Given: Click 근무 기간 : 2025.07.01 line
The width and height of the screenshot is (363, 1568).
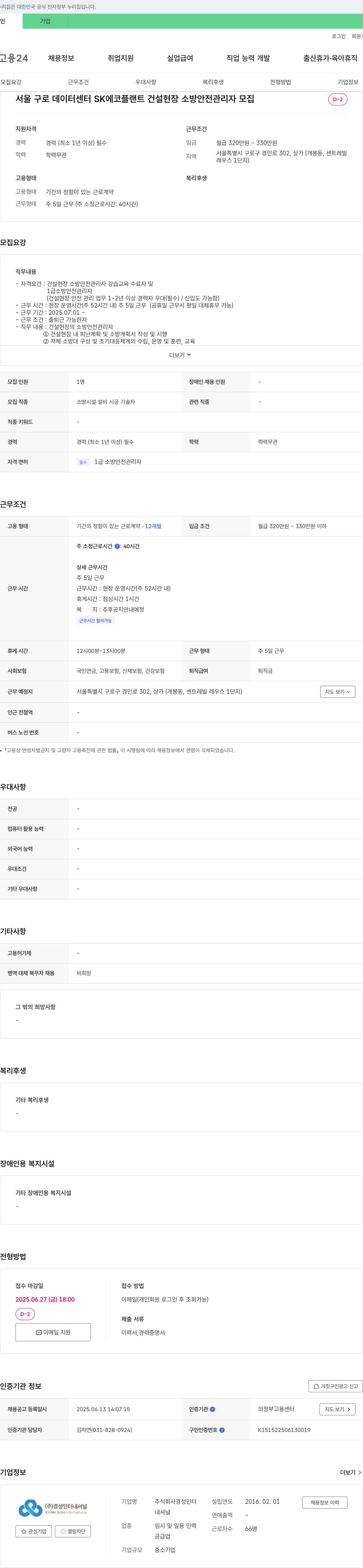Looking at the screenshot, I should (x=51, y=312).
